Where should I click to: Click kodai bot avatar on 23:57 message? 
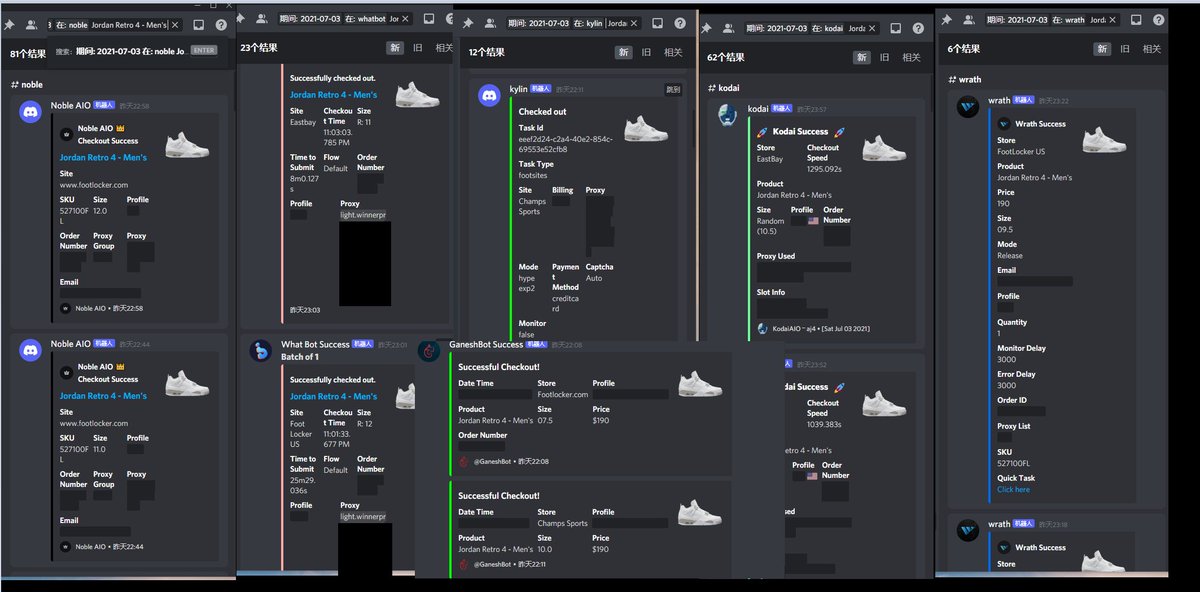click(x=728, y=115)
